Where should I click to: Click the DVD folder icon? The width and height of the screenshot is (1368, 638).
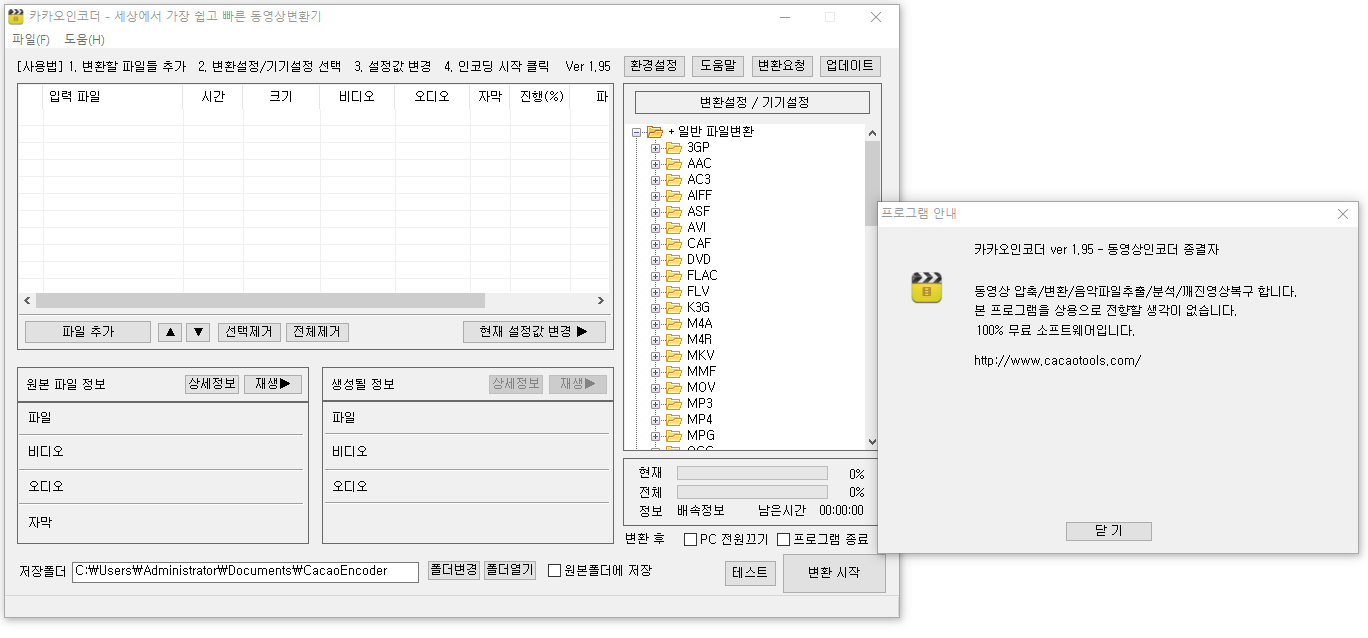673,260
